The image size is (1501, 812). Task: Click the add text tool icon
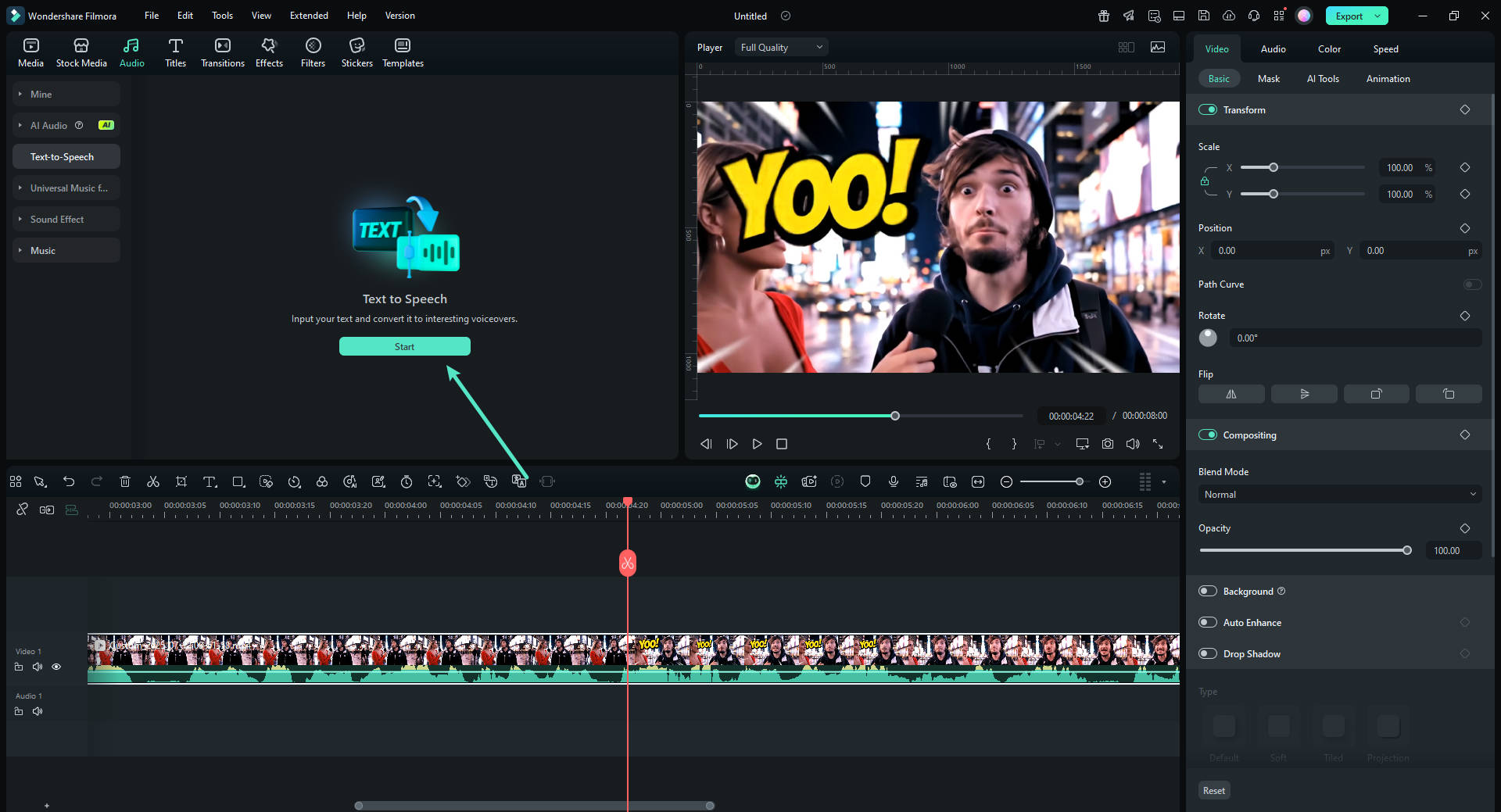pos(210,481)
